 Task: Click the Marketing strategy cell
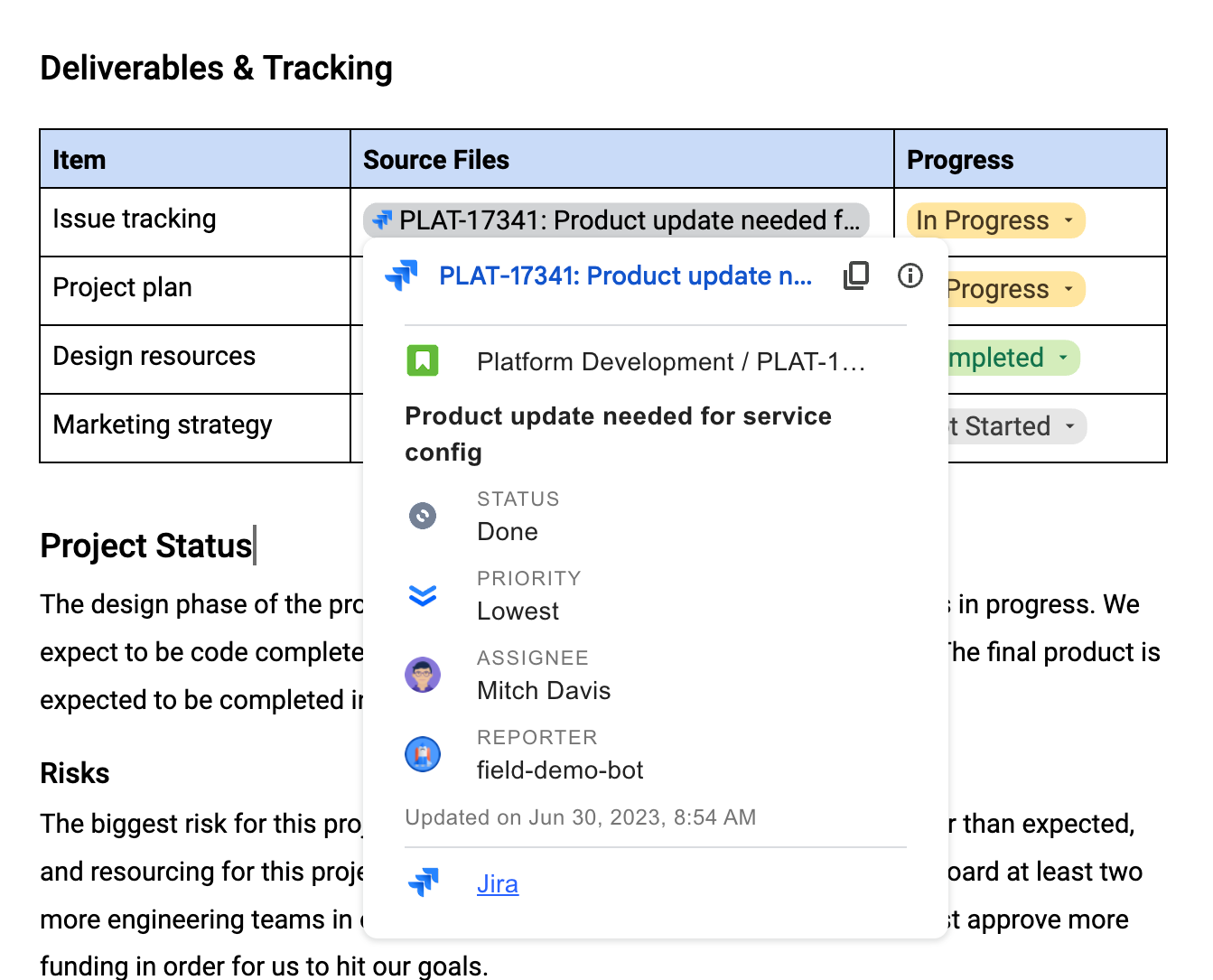pyautogui.click(x=195, y=428)
